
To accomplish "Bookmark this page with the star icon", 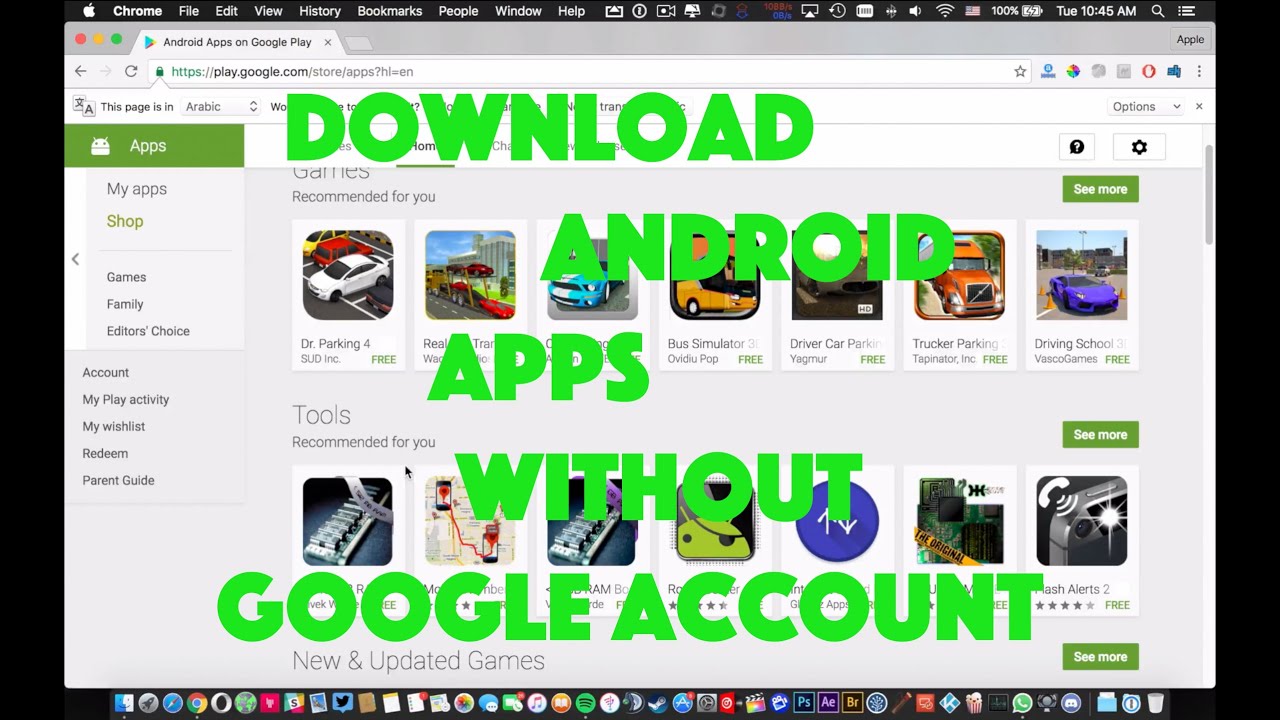I will [1020, 71].
